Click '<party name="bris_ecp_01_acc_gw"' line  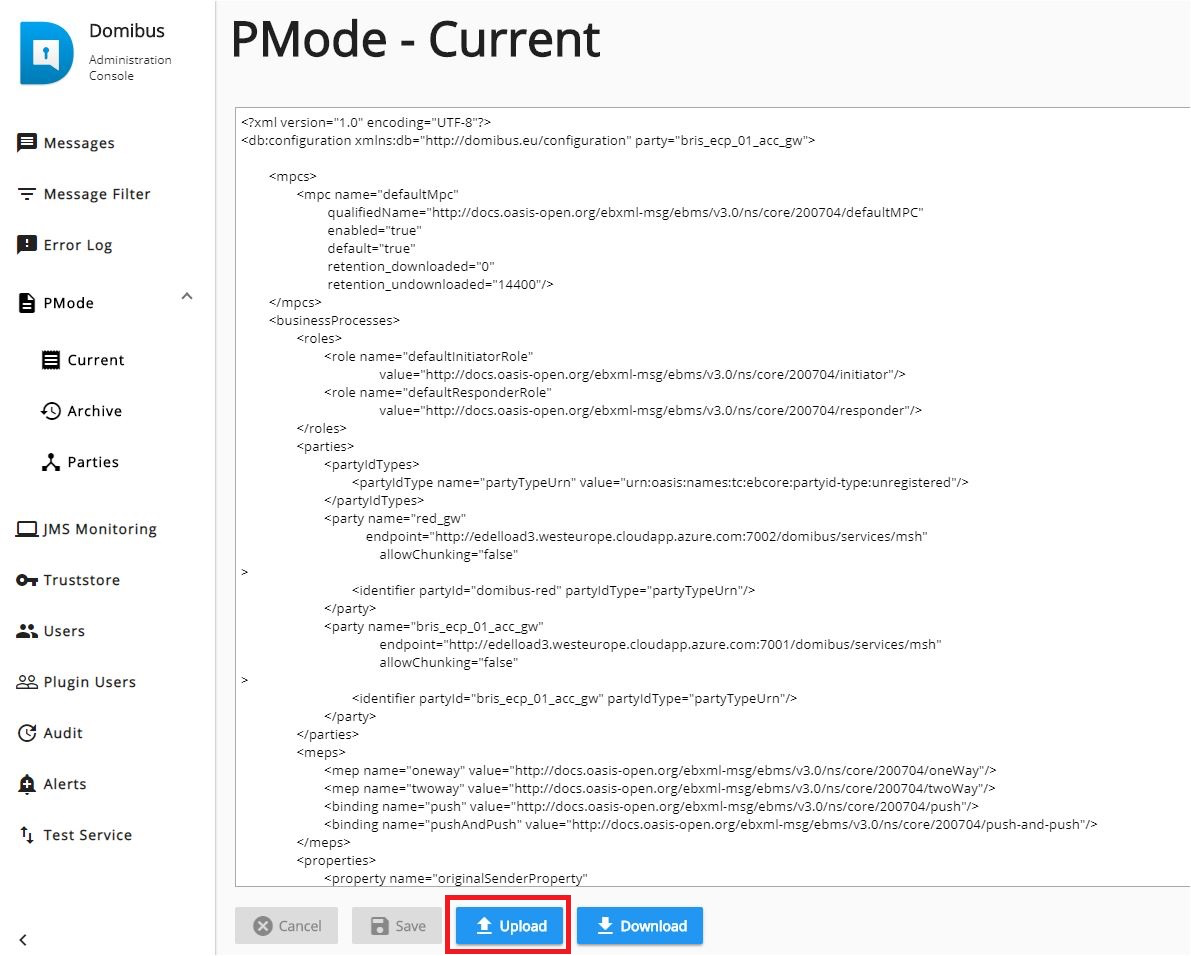pyautogui.click(x=434, y=626)
